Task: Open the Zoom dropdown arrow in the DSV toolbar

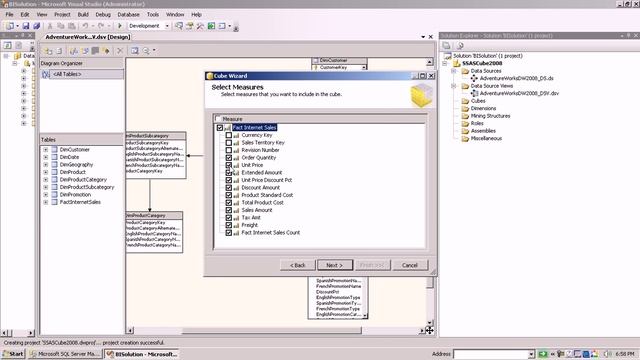Action: (x=154, y=51)
